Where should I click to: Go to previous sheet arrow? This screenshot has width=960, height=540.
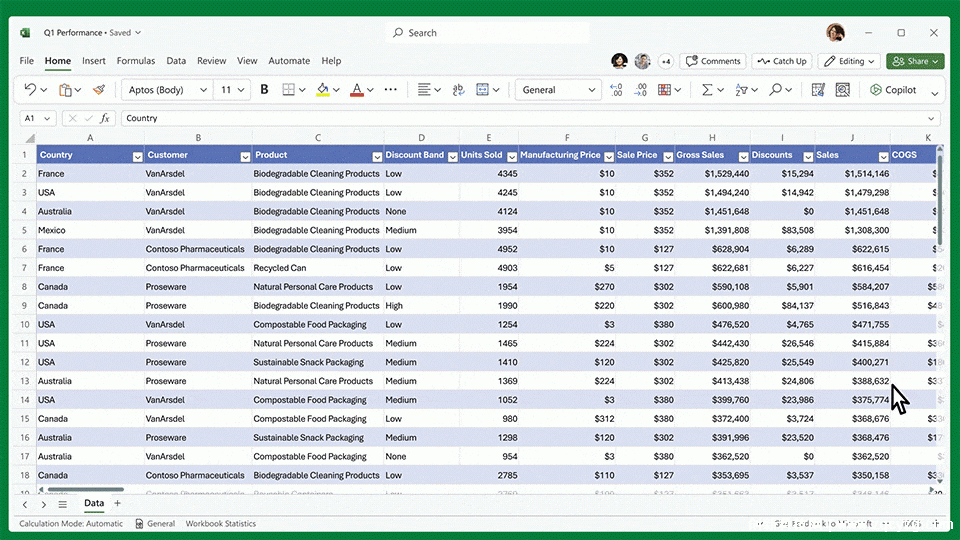(24, 504)
